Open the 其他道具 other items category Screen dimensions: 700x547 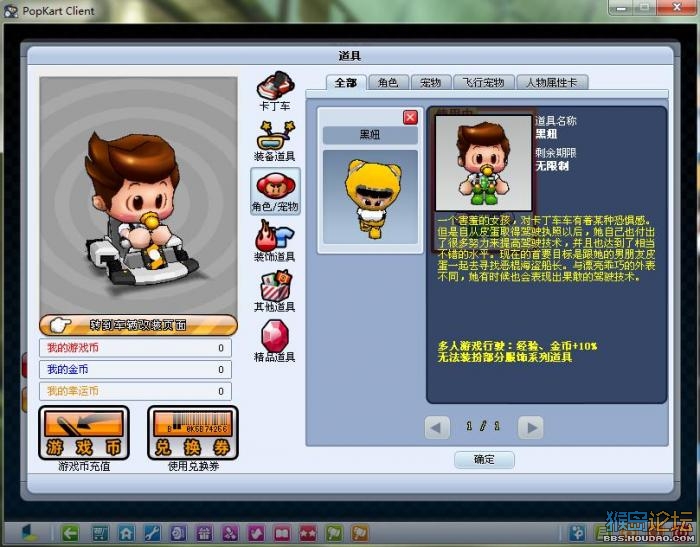[275, 292]
